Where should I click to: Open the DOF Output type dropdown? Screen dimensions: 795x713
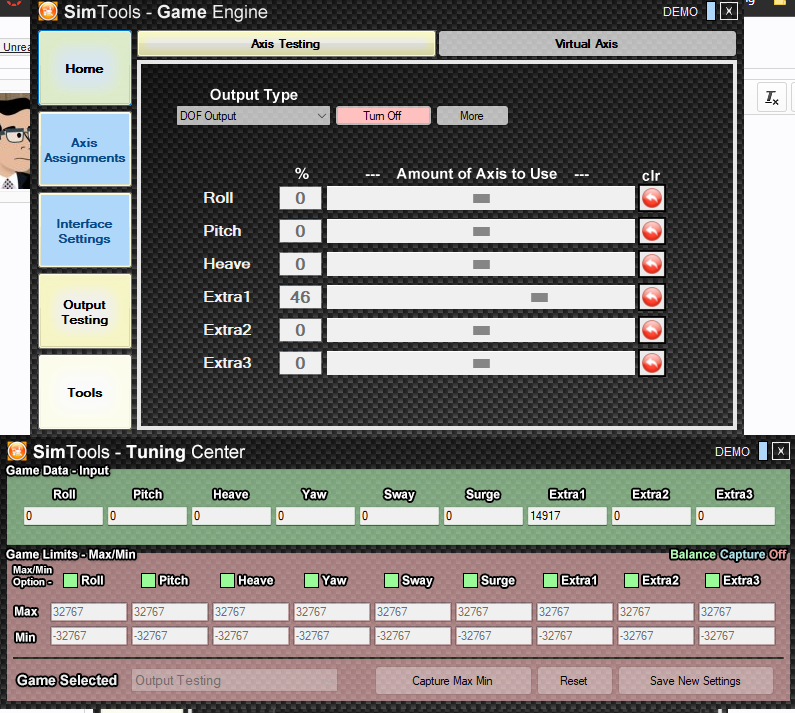coord(253,116)
